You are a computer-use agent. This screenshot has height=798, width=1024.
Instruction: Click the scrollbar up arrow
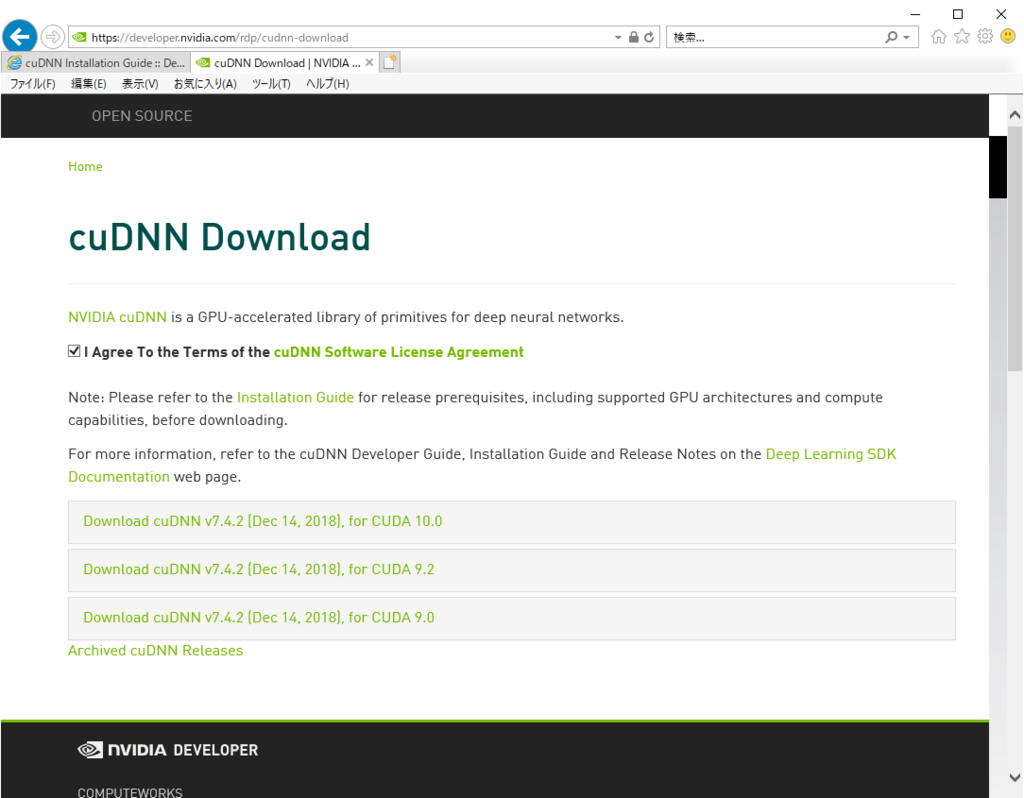pyautogui.click(x=1014, y=115)
